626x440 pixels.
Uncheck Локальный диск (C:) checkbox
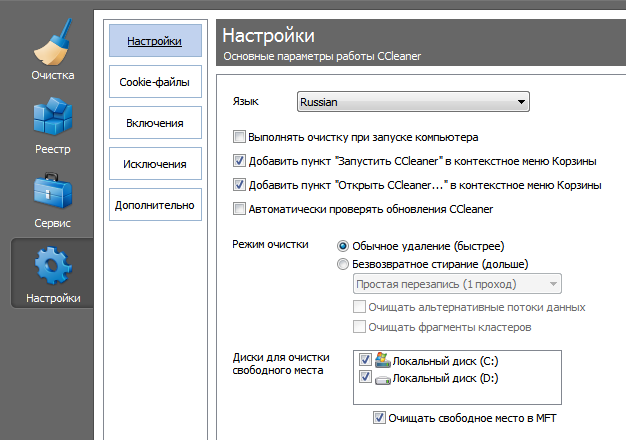365,359
